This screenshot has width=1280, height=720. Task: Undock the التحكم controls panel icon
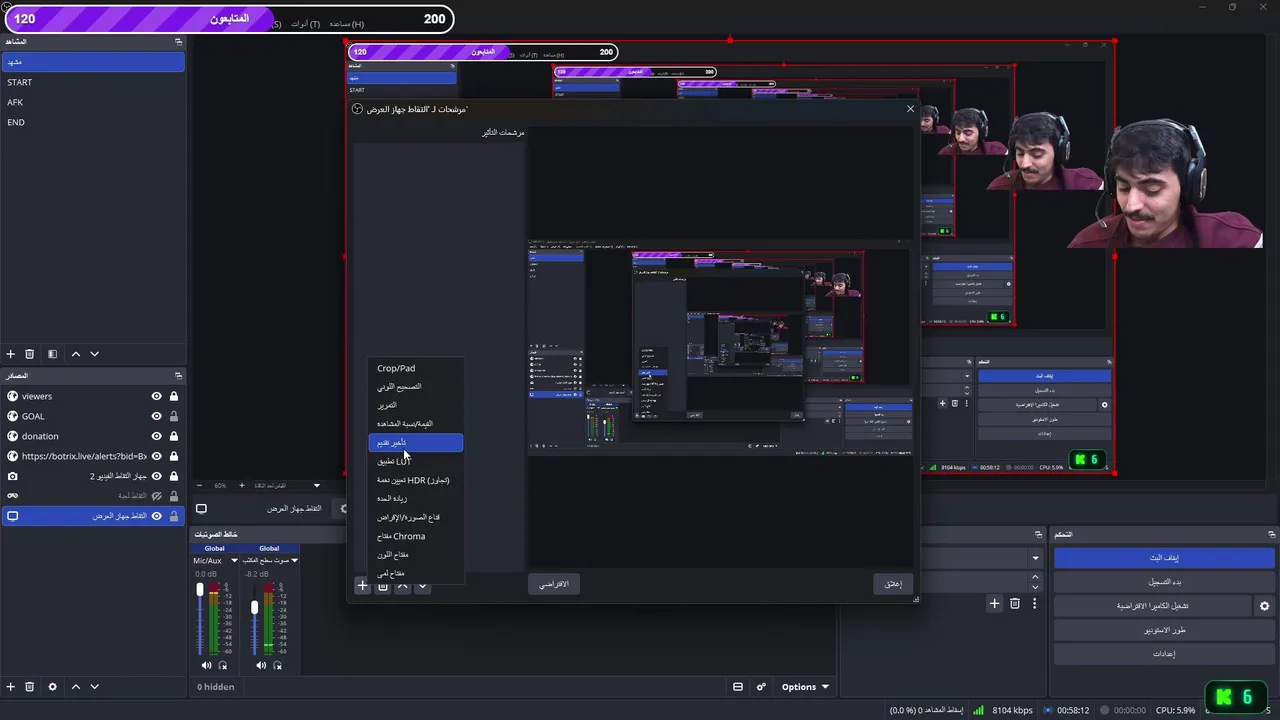[x=1272, y=535]
